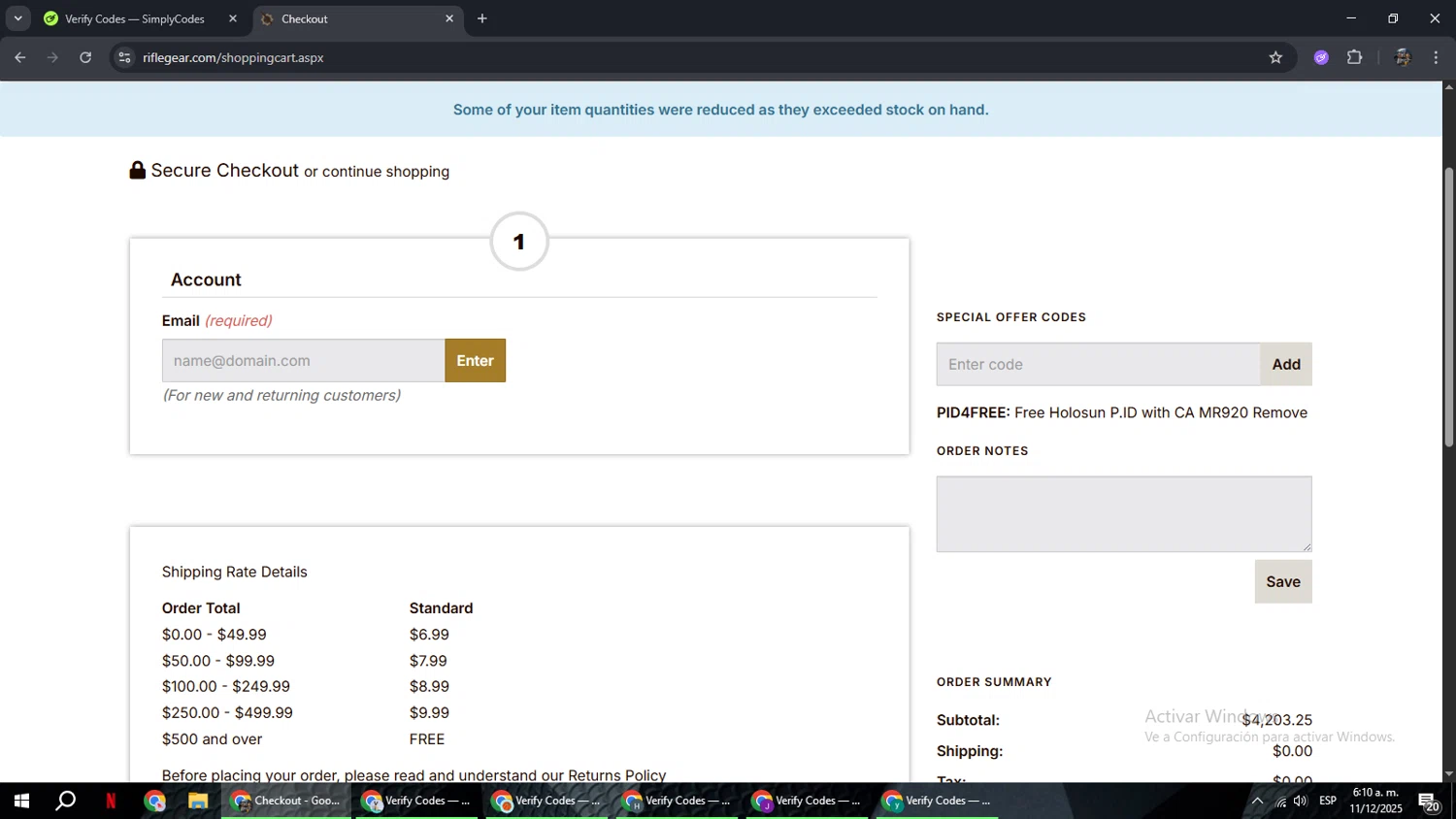
Task: Bookmark this page with the star icon
Action: 1275,57
